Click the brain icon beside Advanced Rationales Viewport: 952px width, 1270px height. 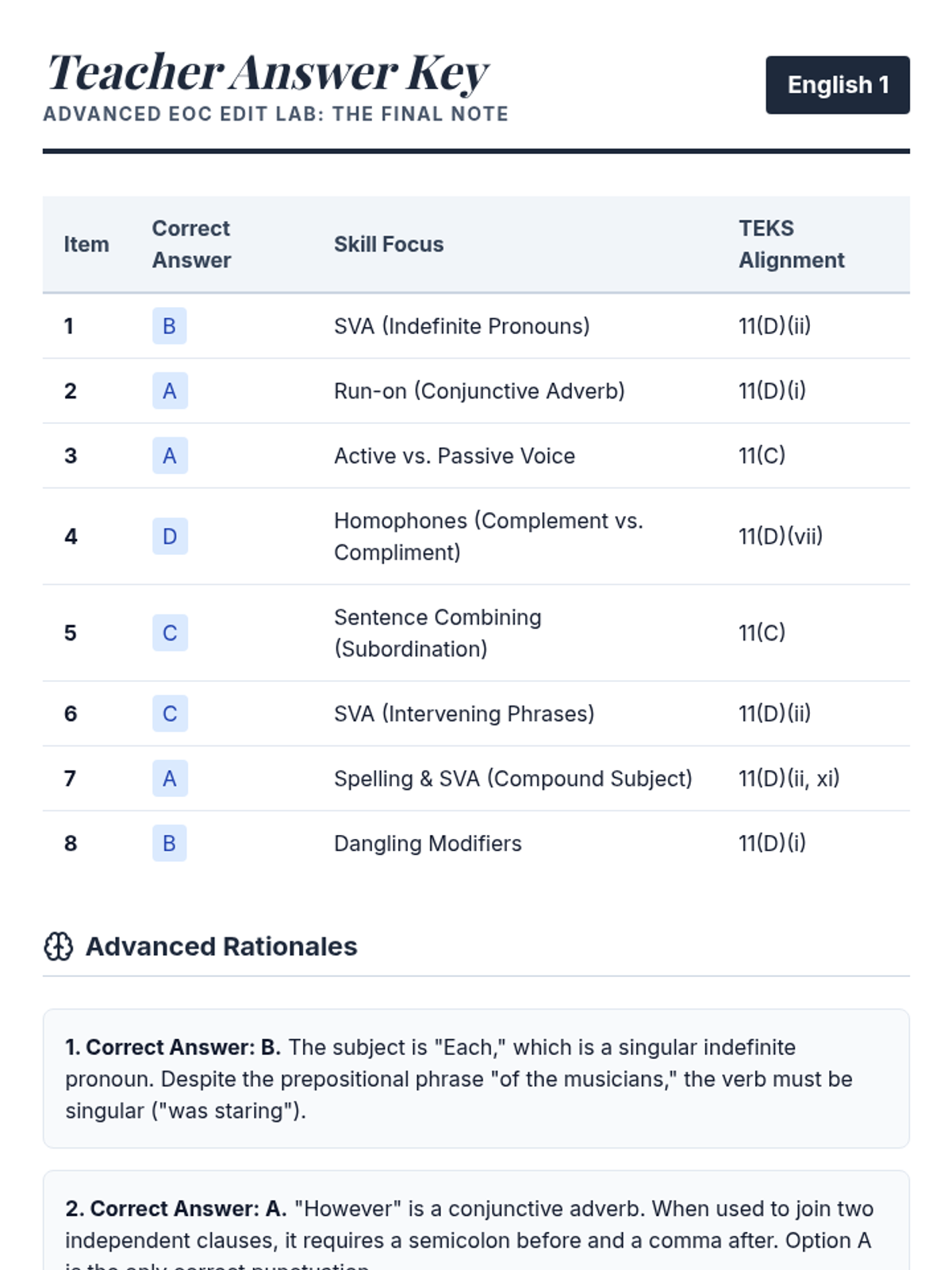point(58,946)
